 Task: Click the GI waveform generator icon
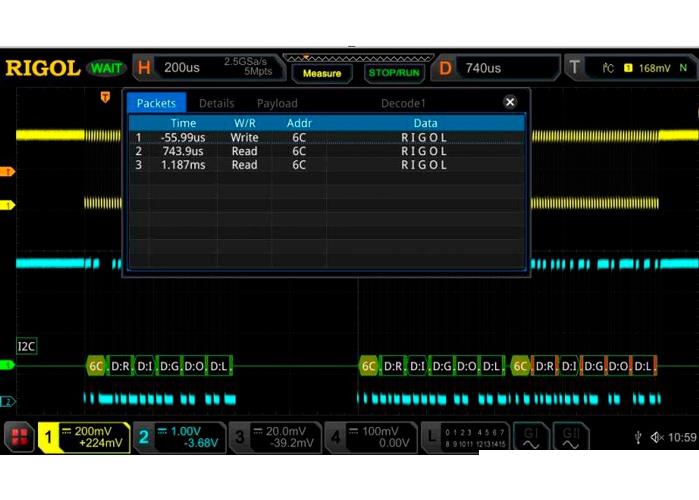531,437
